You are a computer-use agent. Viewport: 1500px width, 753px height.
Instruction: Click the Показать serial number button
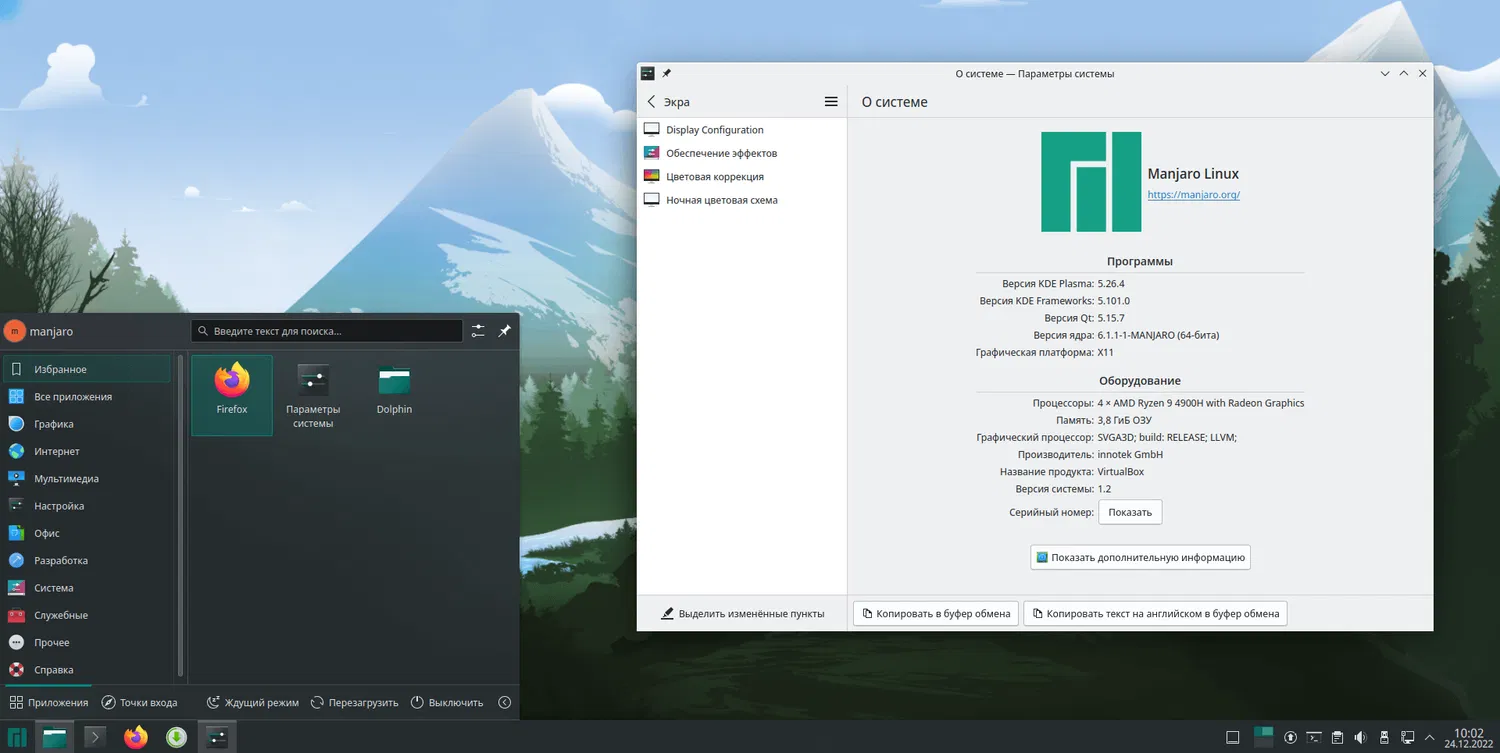coord(1129,512)
